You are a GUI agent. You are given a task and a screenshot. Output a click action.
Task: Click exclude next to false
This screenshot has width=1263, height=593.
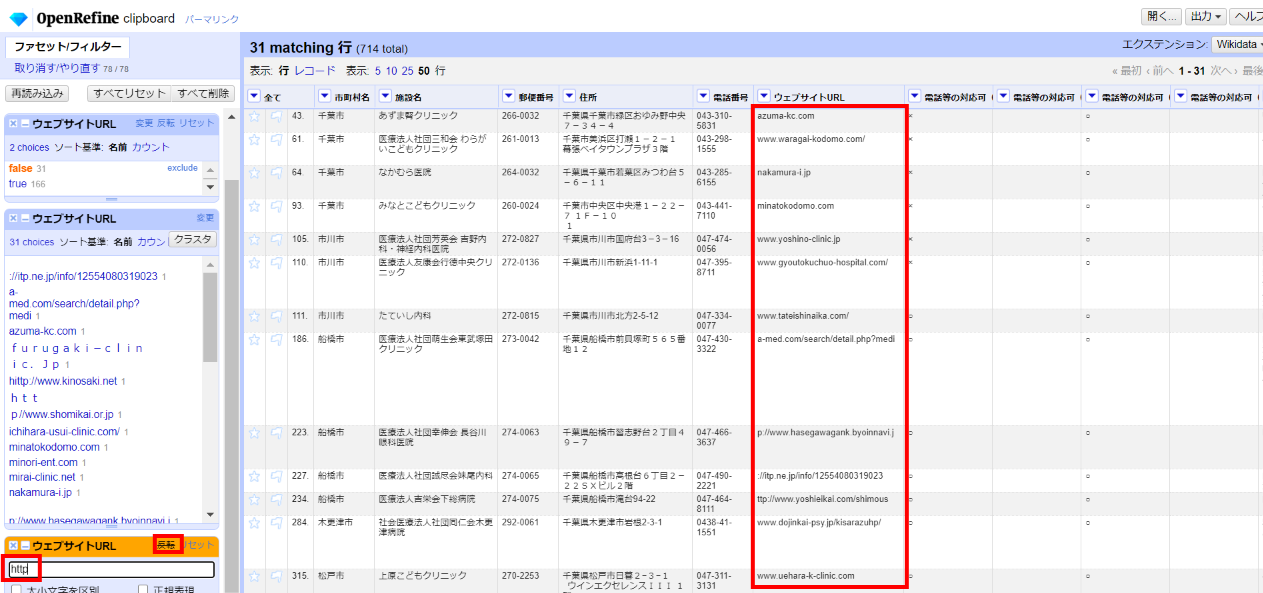pos(183,168)
